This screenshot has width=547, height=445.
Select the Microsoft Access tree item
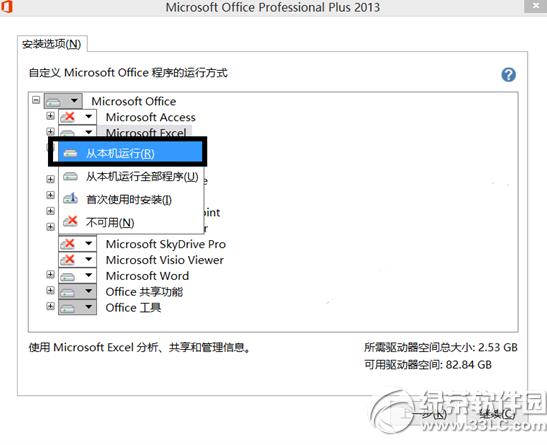coord(150,117)
